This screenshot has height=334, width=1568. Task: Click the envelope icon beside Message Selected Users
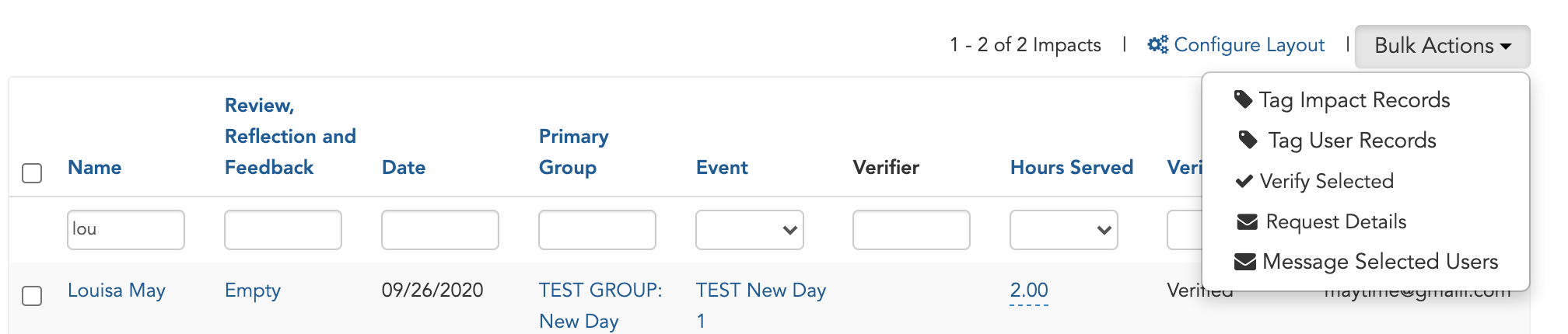pyautogui.click(x=1245, y=262)
